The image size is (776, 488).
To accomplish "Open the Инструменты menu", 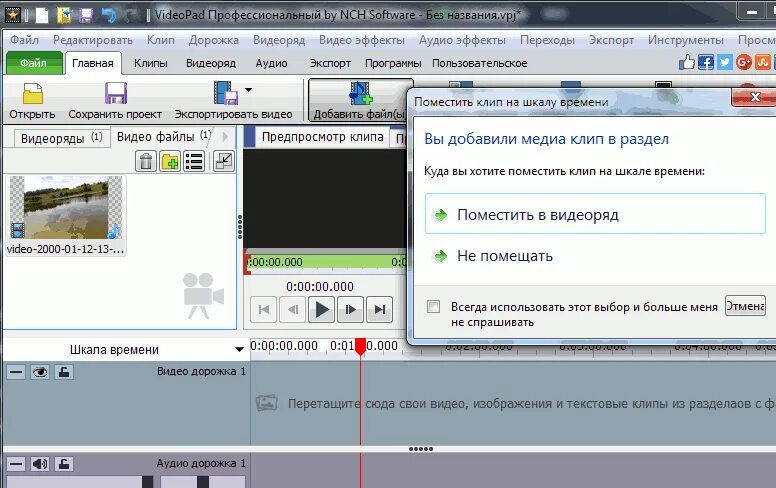I will coord(686,40).
